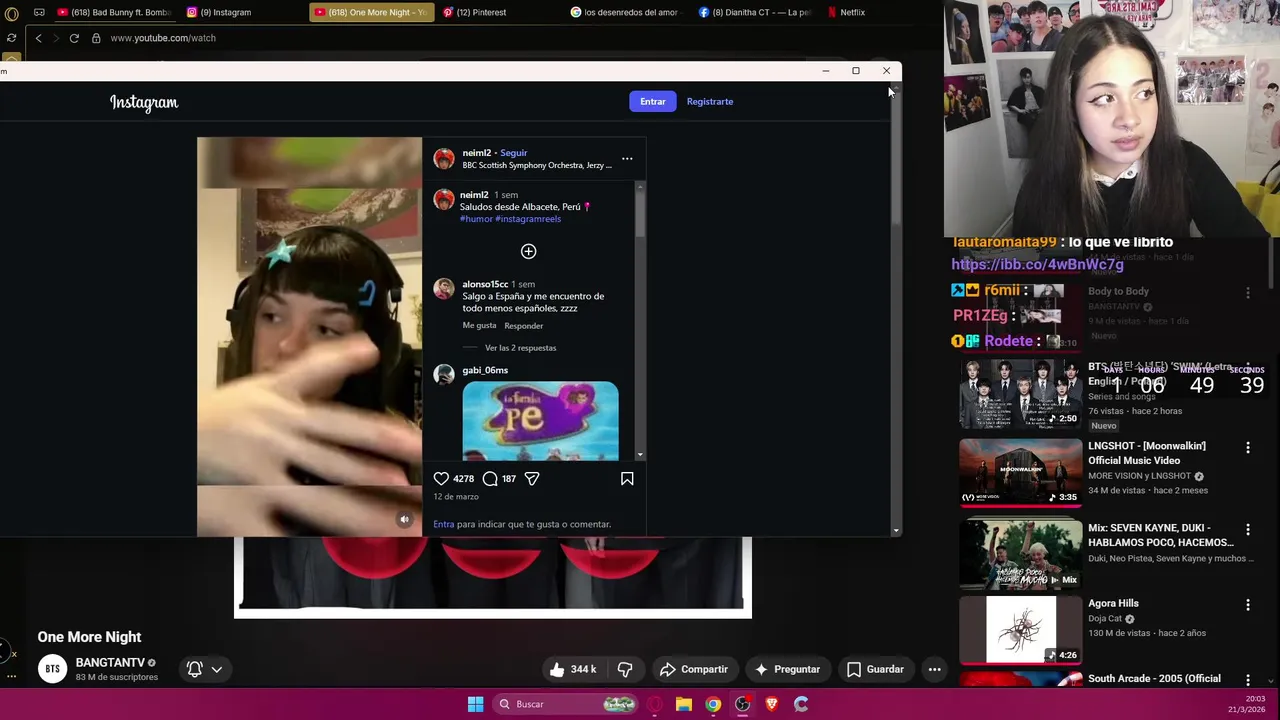Image resolution: width=1280 pixels, height=720 pixels.
Task: Reply to alonso15cc's comment
Action: coord(524,325)
